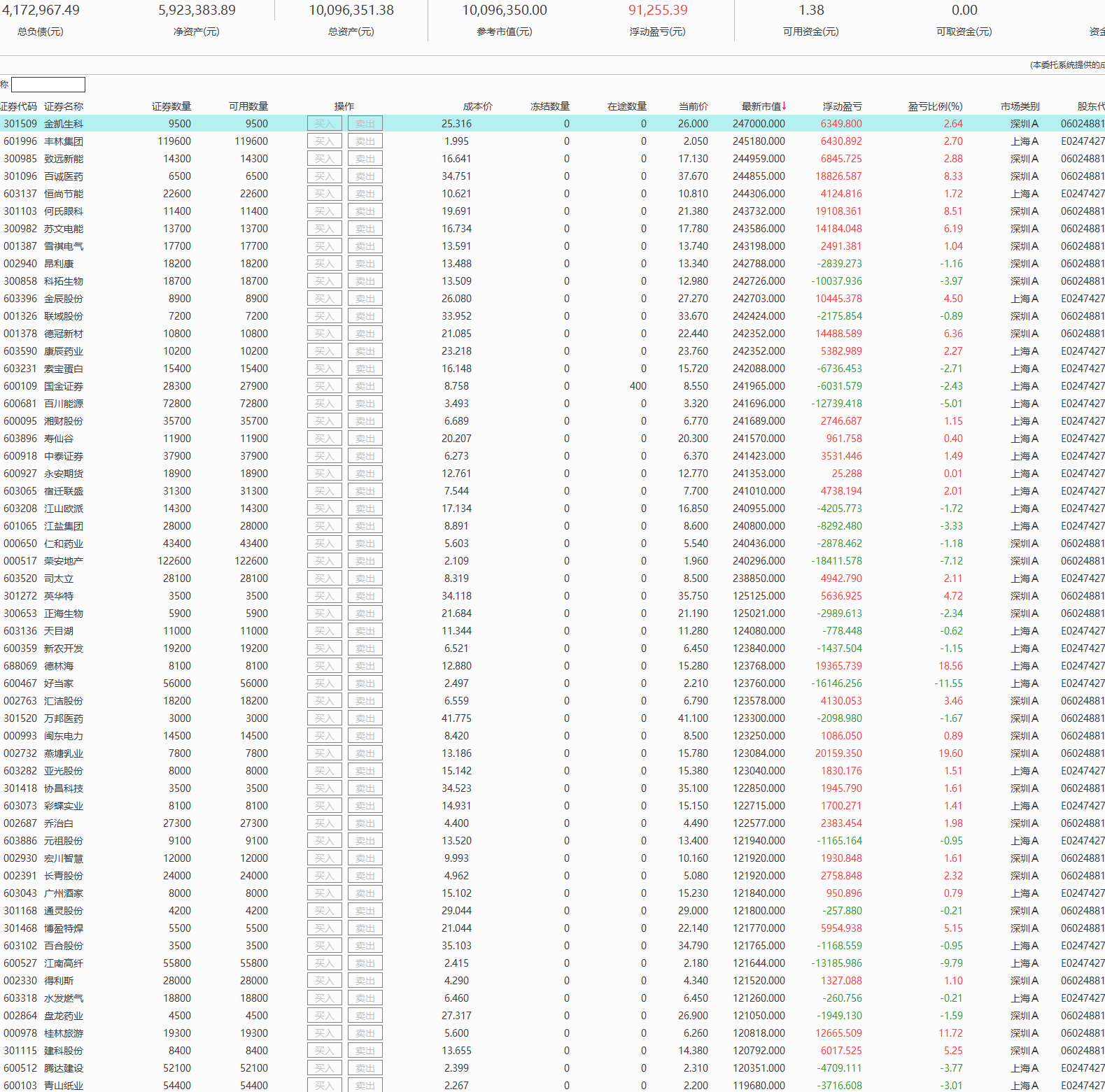The height and width of the screenshot is (1092, 1105).
Task: Select the 宿迁联盛 stock name
Action: point(64,491)
